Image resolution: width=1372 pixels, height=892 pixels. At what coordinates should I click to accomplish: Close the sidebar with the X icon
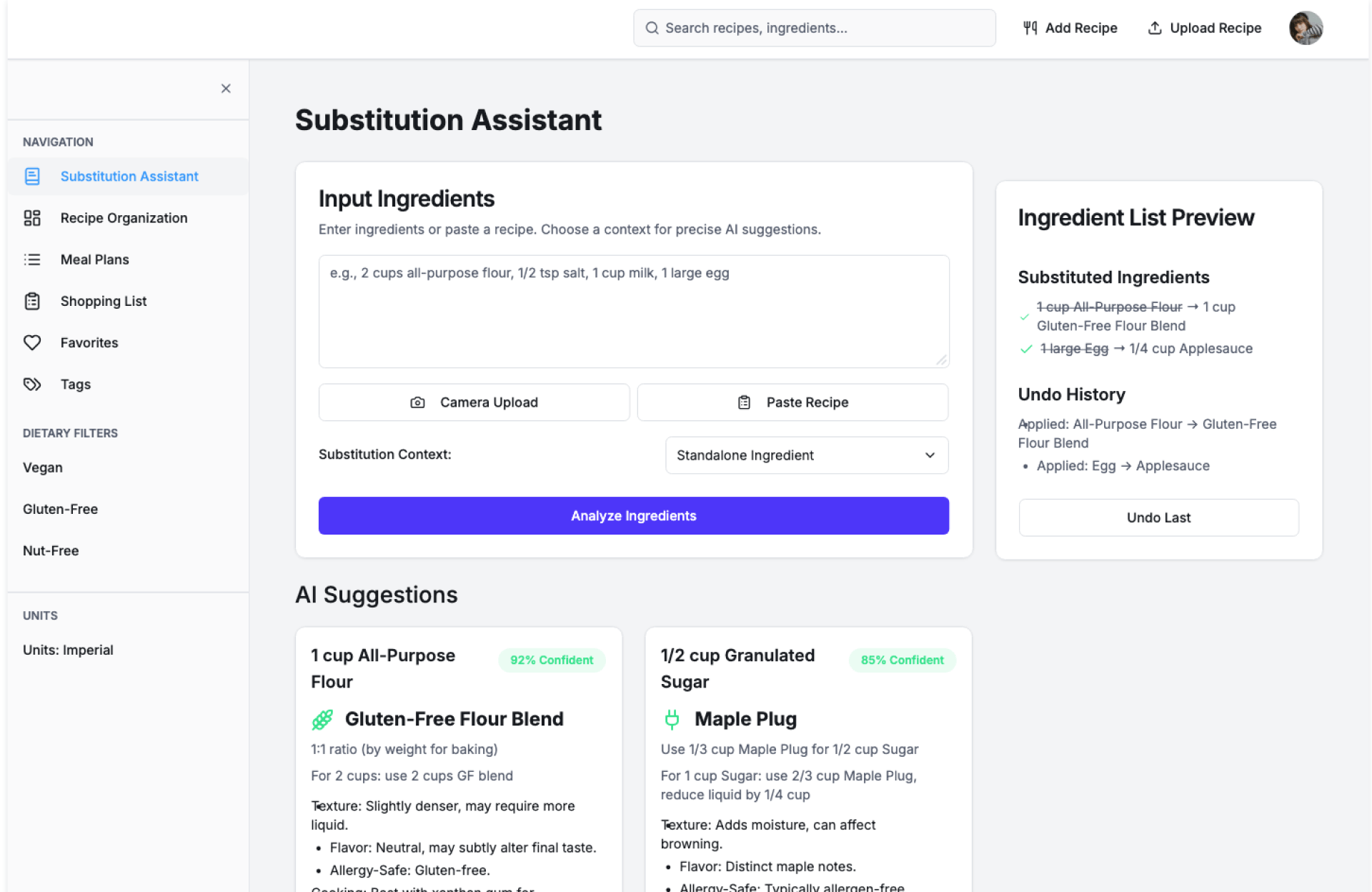226,89
